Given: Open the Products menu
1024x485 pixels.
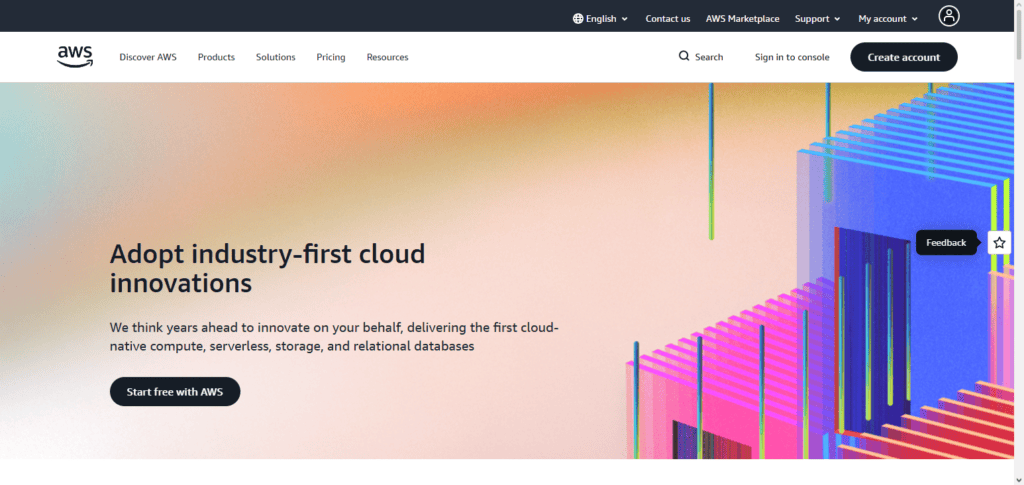Looking at the screenshot, I should 216,57.
